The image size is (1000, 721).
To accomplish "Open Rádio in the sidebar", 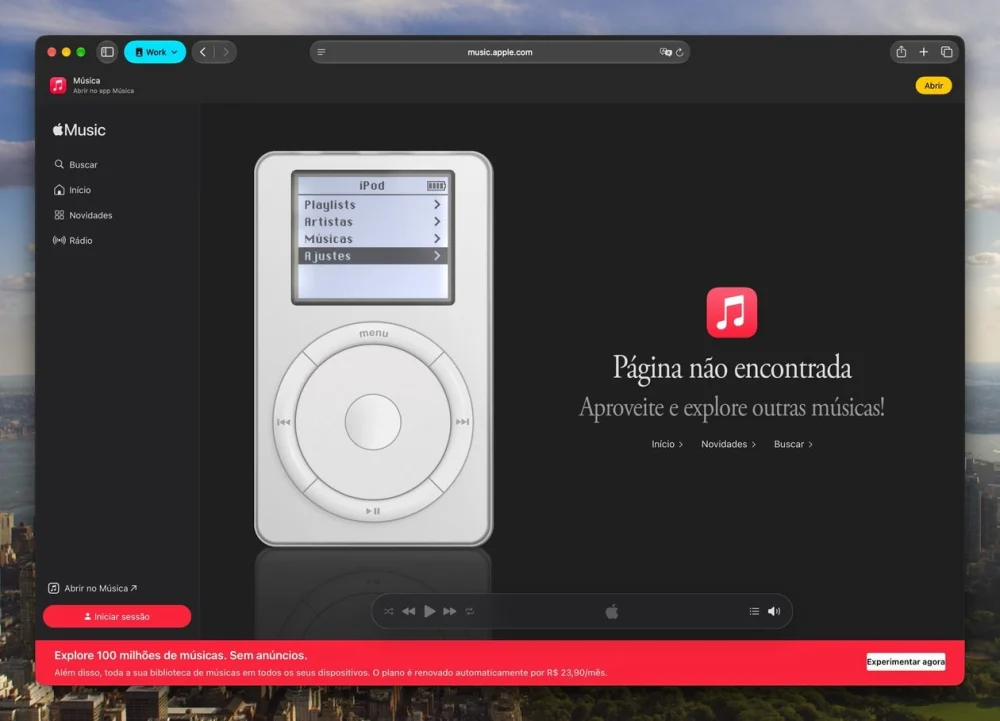I will pos(73,240).
